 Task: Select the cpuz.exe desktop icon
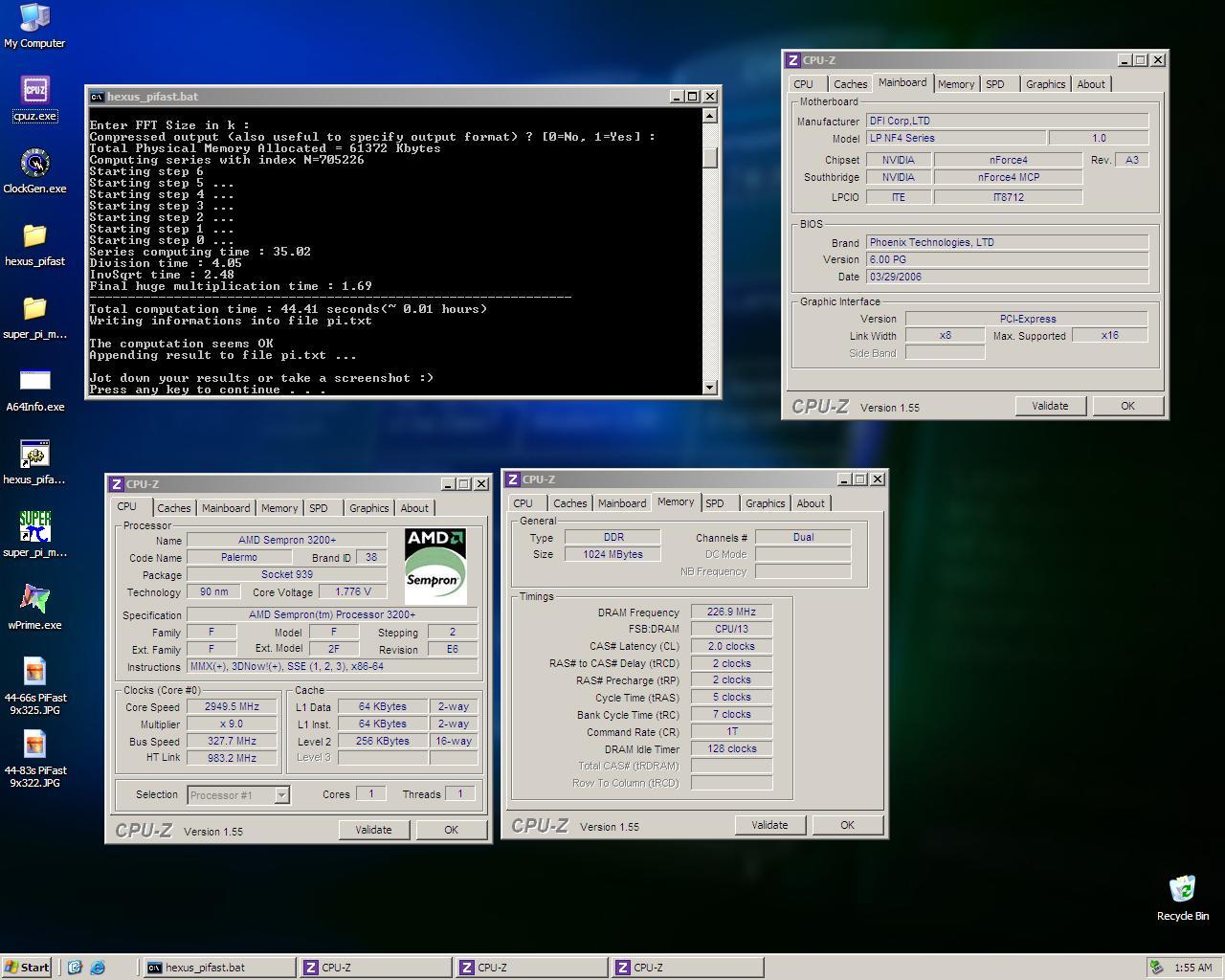point(34,99)
